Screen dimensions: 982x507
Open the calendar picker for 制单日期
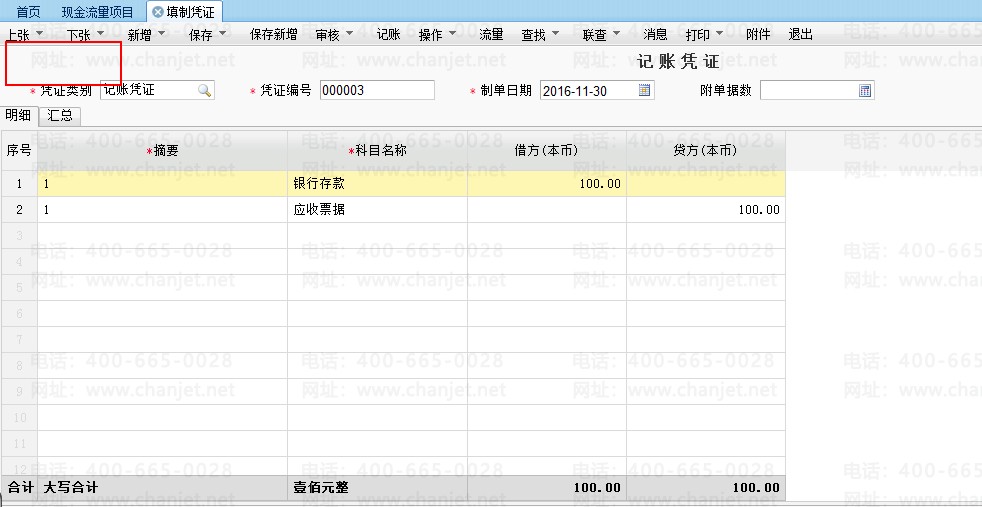point(645,91)
